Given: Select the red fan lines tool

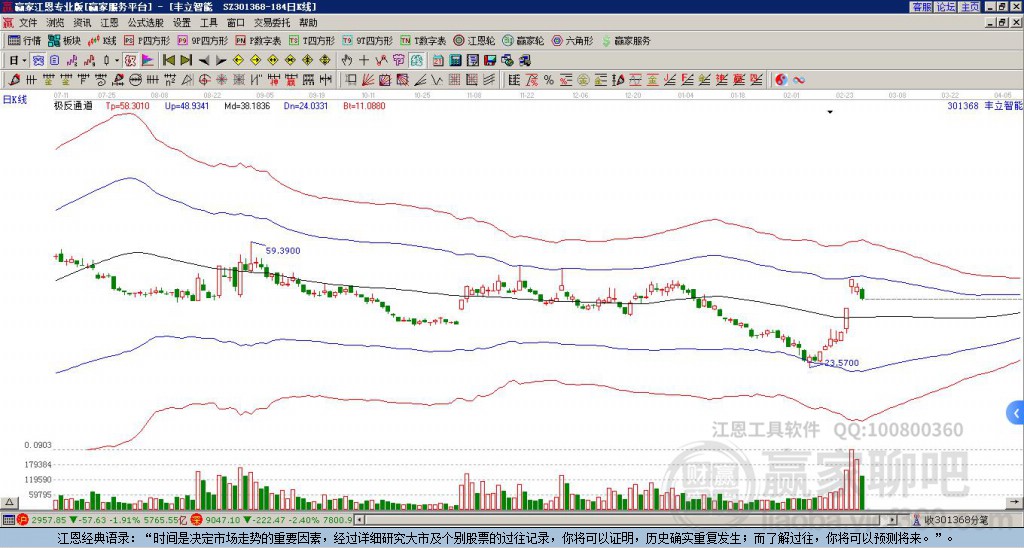Looking at the screenshot, I should point(368,80).
